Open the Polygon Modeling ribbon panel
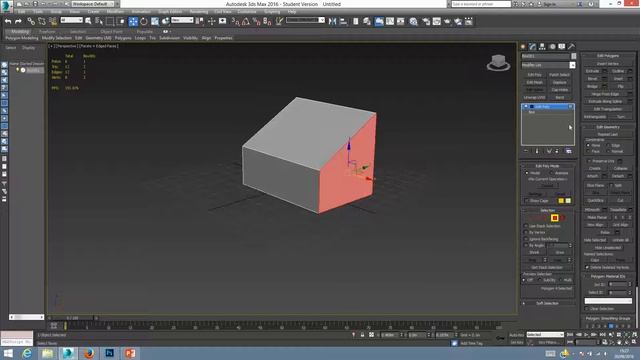 click(22, 38)
